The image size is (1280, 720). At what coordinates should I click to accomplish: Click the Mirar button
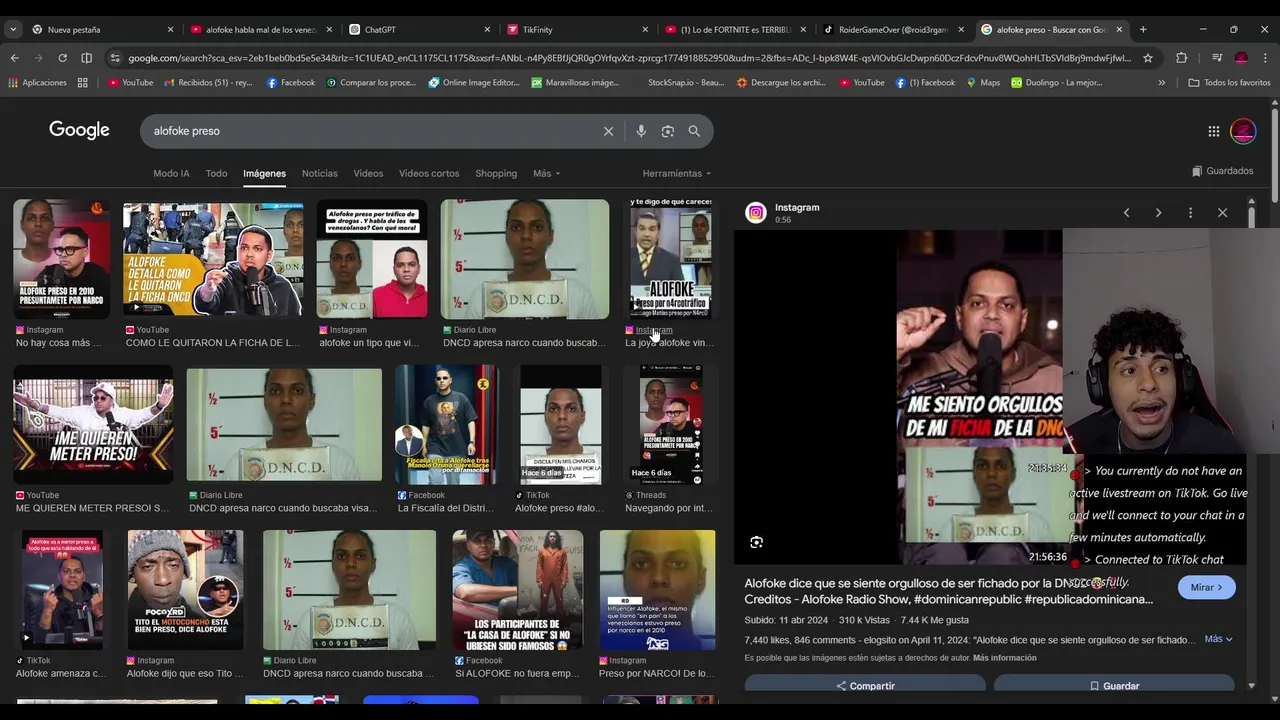coord(1206,588)
